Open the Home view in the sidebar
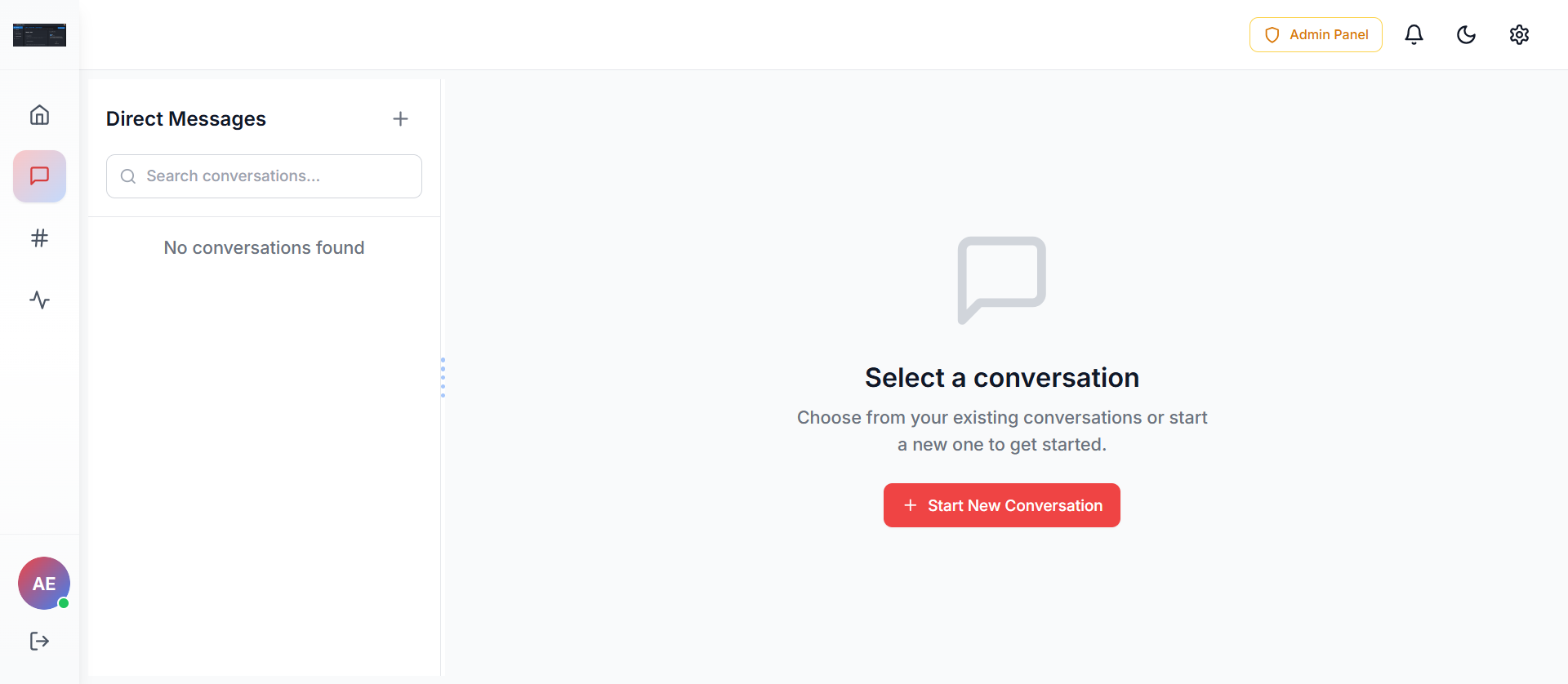1568x684 pixels. tap(39, 114)
